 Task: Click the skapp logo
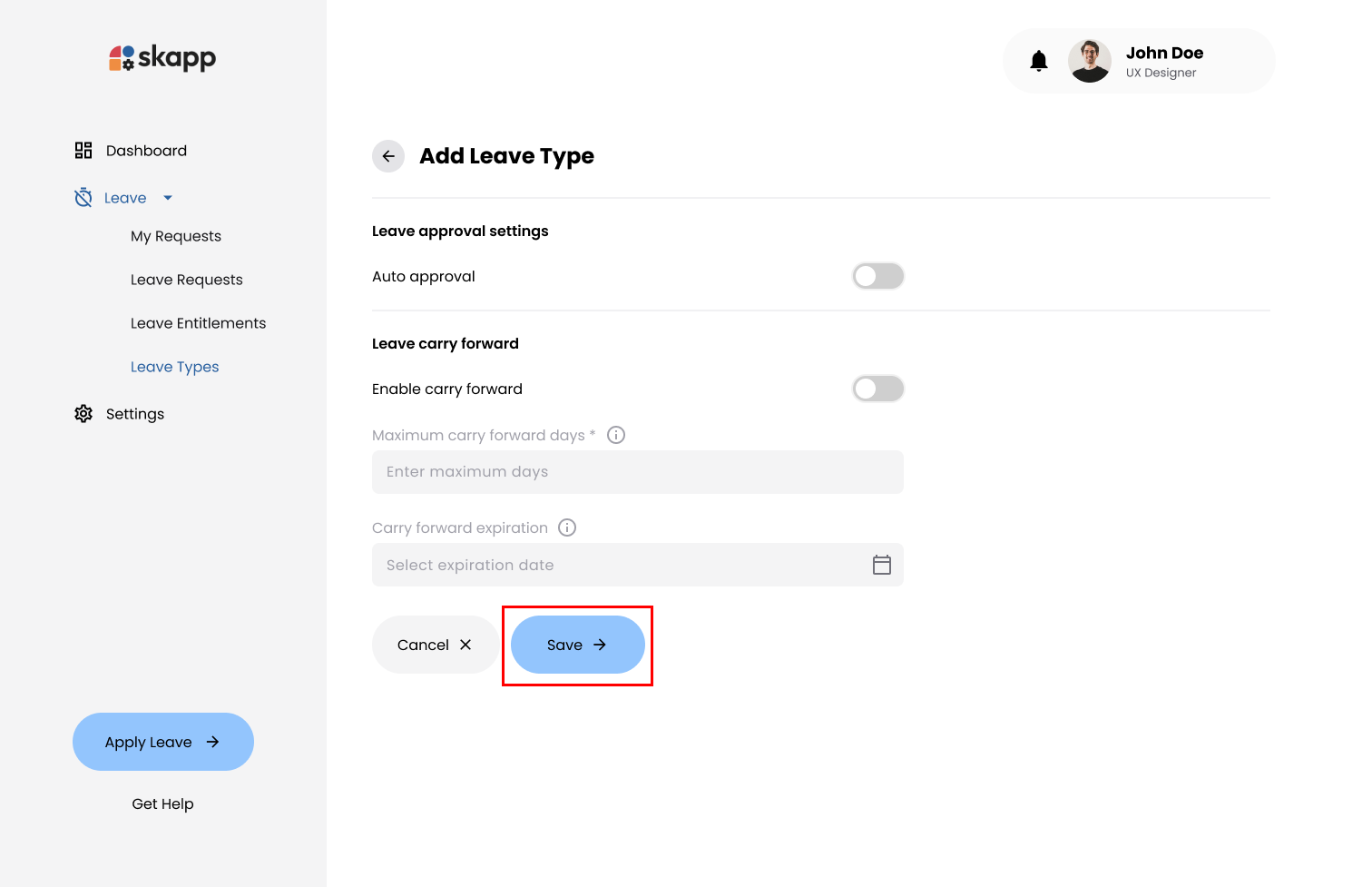pyautogui.click(x=162, y=58)
